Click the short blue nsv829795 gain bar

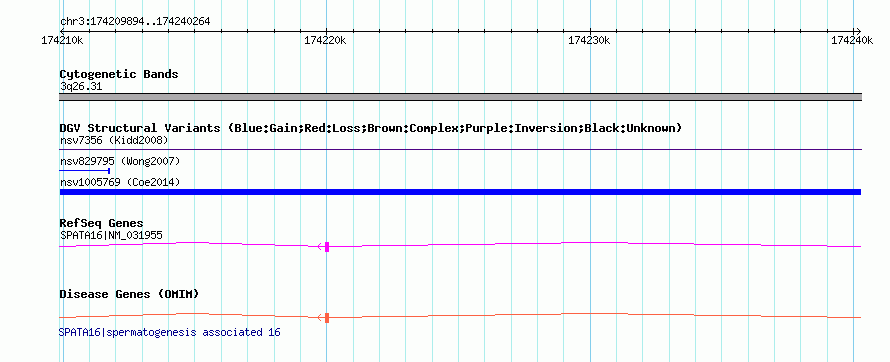85,171
